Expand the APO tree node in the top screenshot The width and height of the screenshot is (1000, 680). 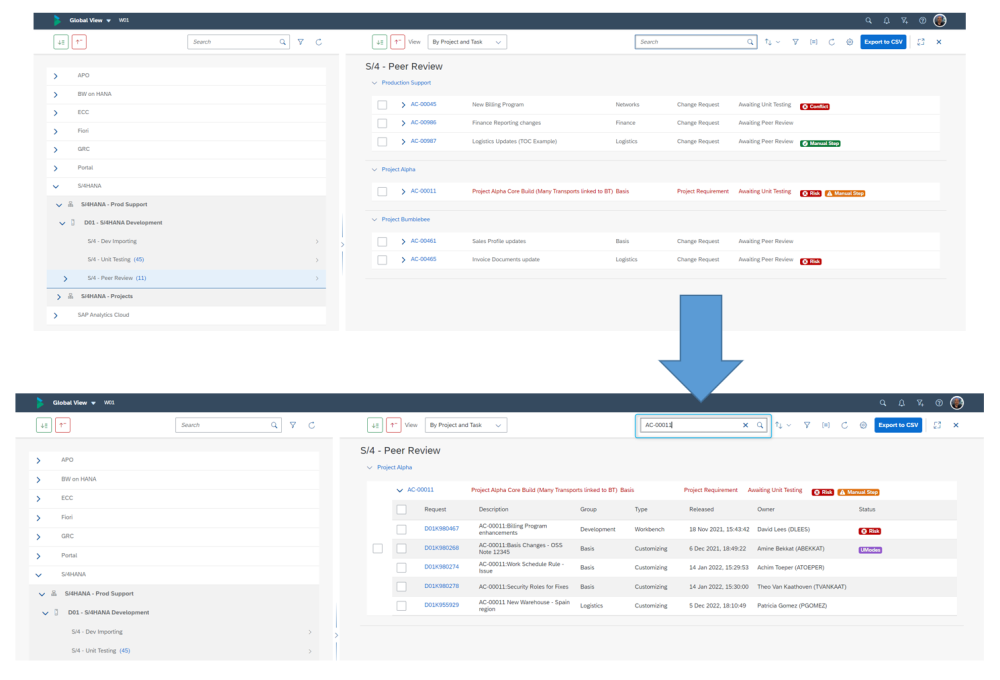(x=55, y=76)
